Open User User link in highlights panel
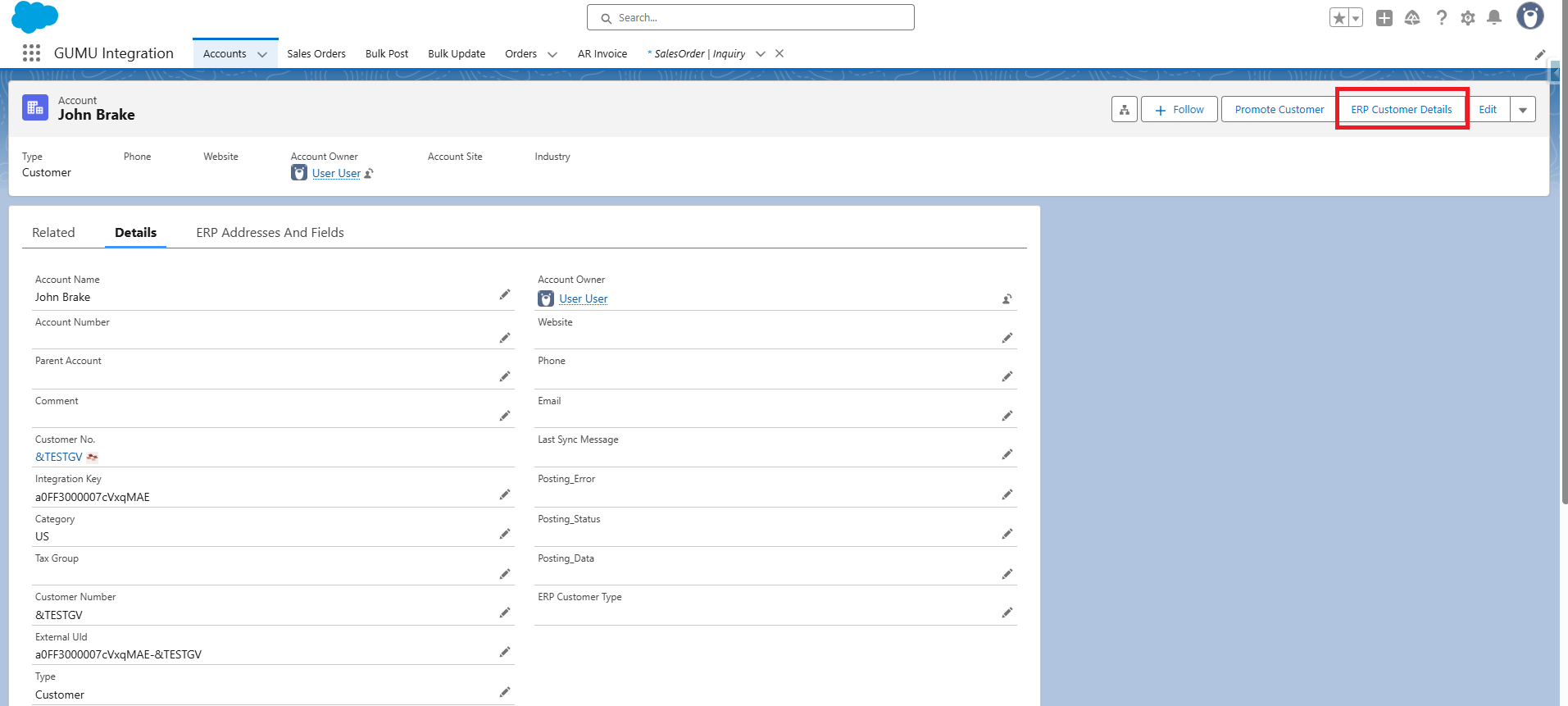Screen dimensions: 1568x706 click(x=336, y=173)
